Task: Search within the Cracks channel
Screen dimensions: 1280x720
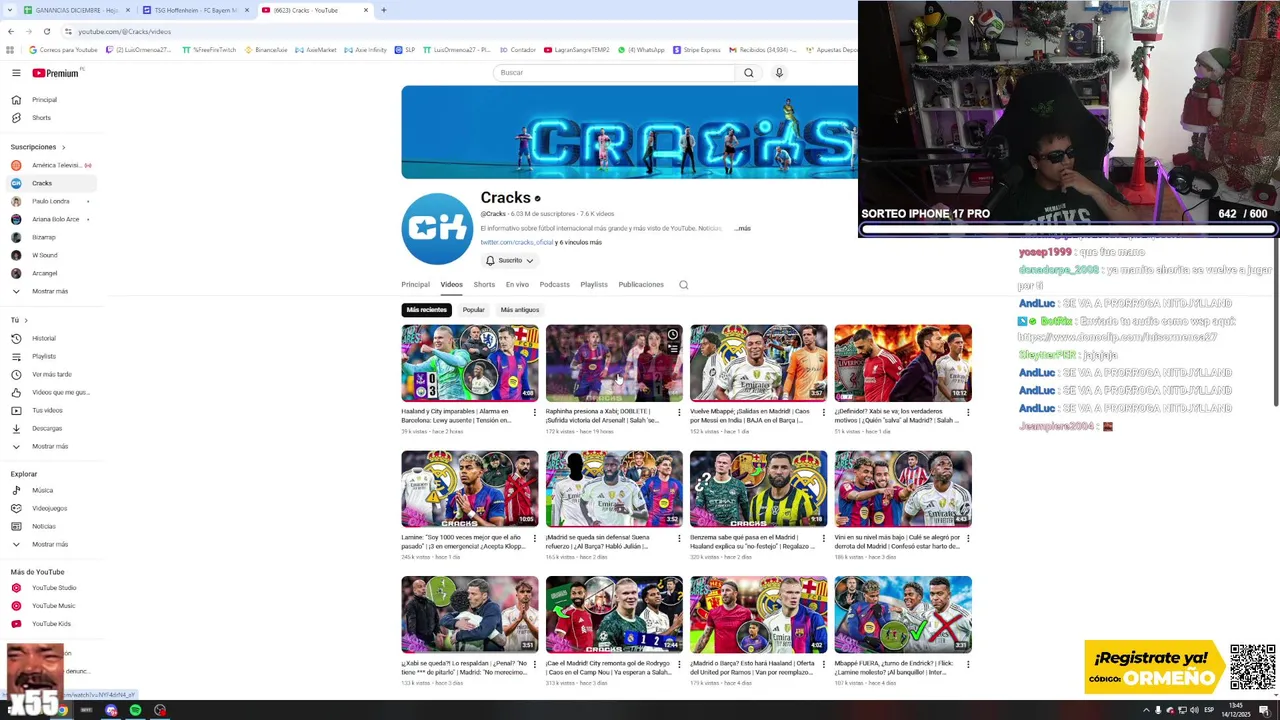Action: [684, 285]
